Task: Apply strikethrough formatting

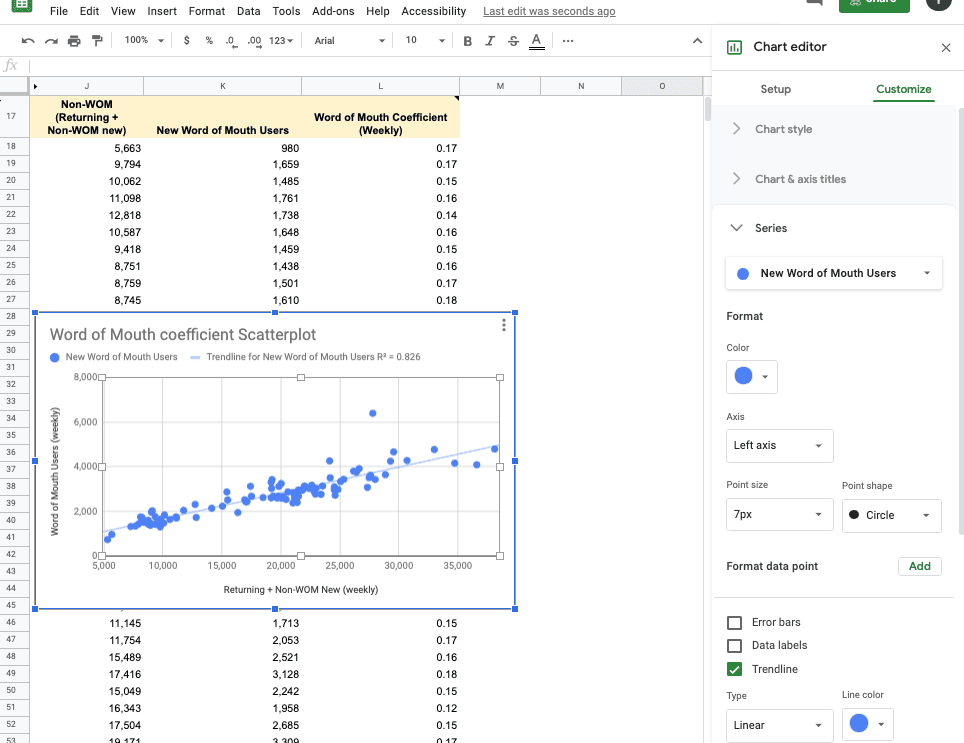Action: coord(513,41)
